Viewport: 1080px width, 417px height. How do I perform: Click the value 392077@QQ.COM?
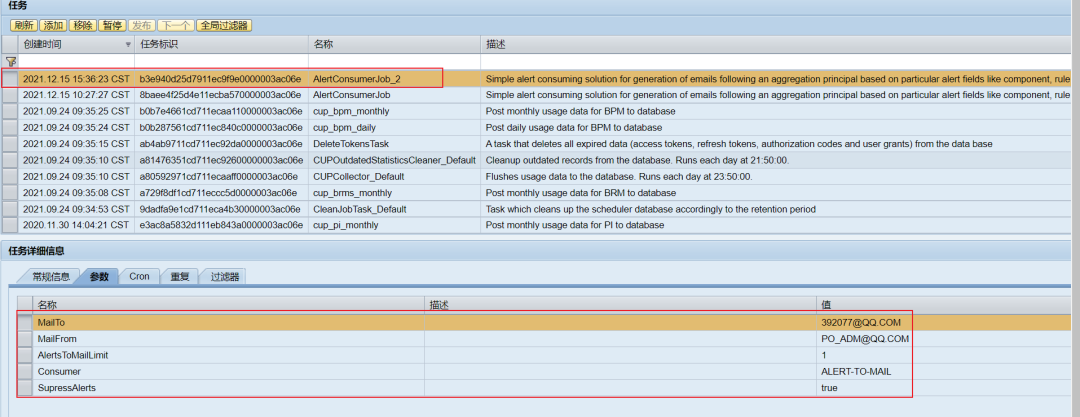(861, 322)
